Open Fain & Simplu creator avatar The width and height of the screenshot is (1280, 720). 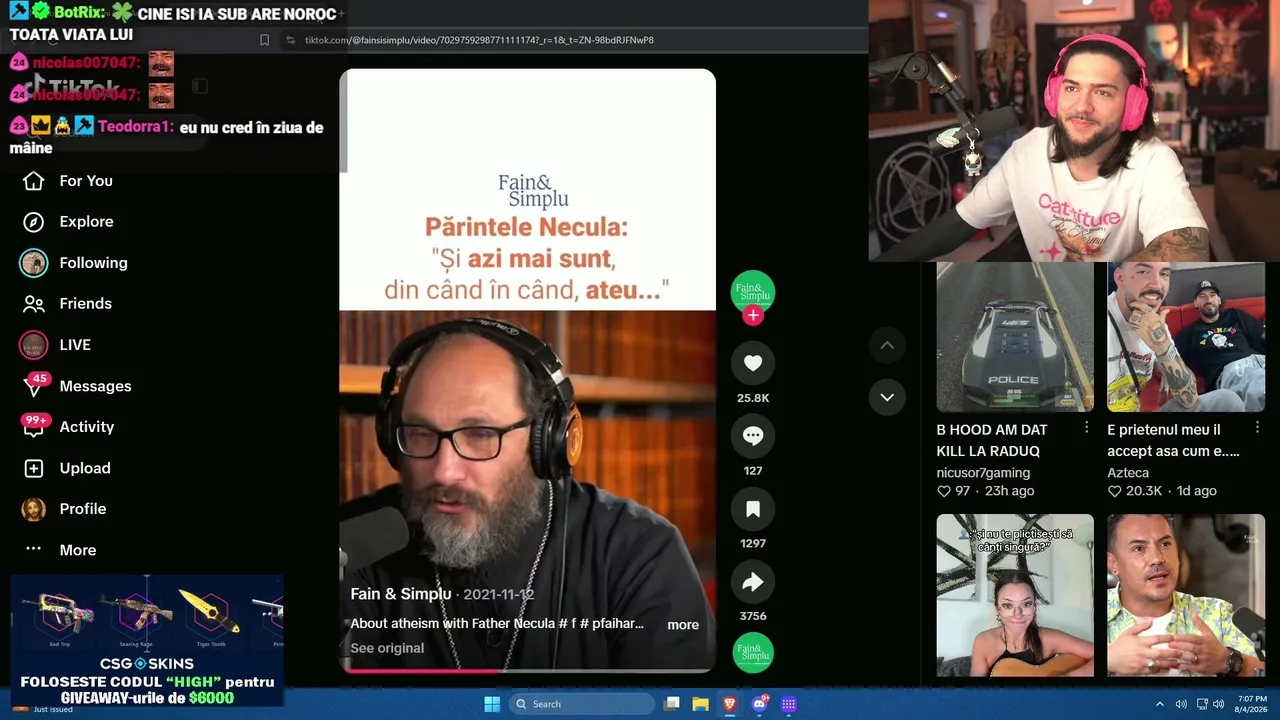tap(753, 292)
